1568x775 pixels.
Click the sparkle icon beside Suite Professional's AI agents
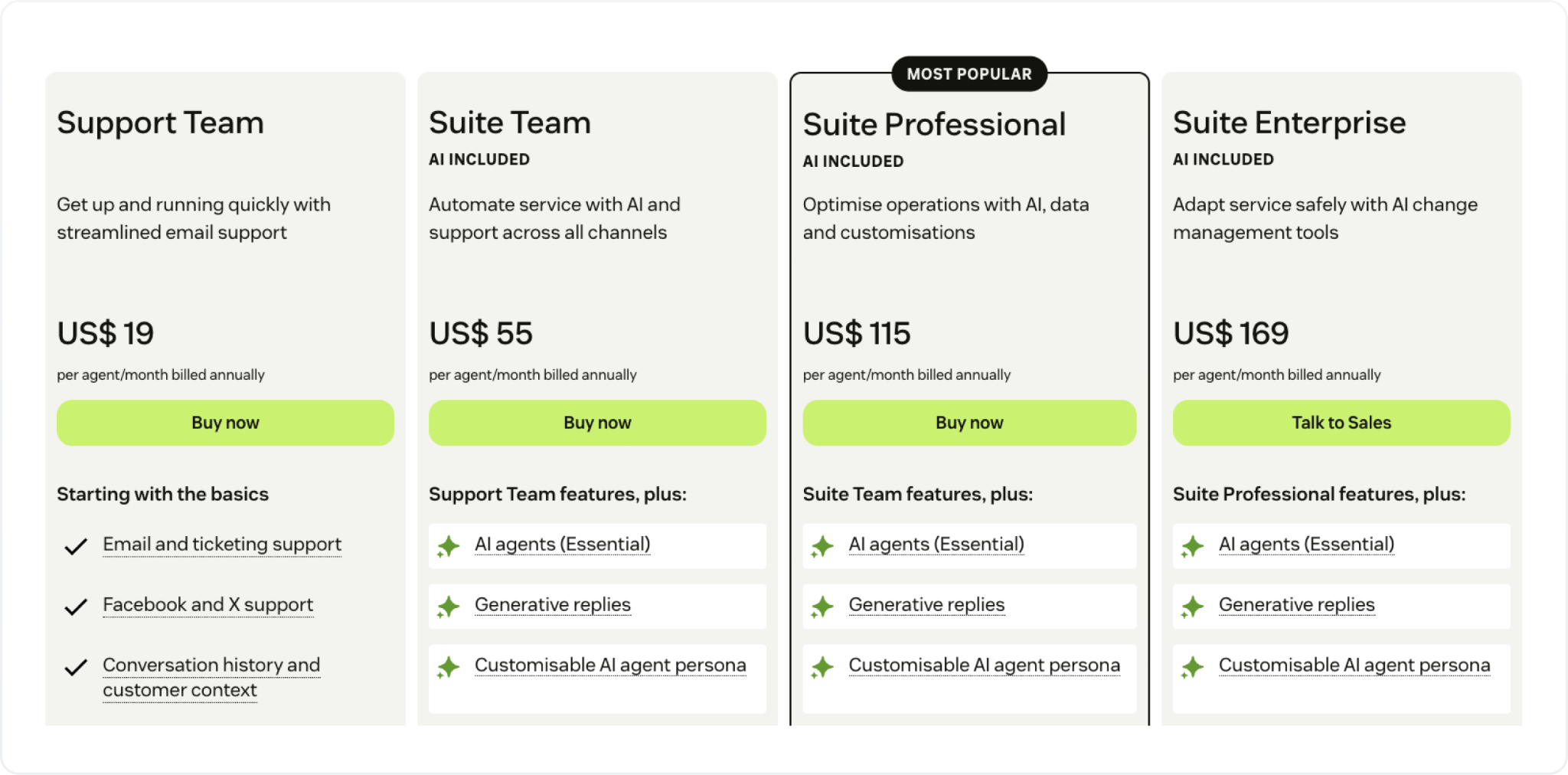(821, 545)
